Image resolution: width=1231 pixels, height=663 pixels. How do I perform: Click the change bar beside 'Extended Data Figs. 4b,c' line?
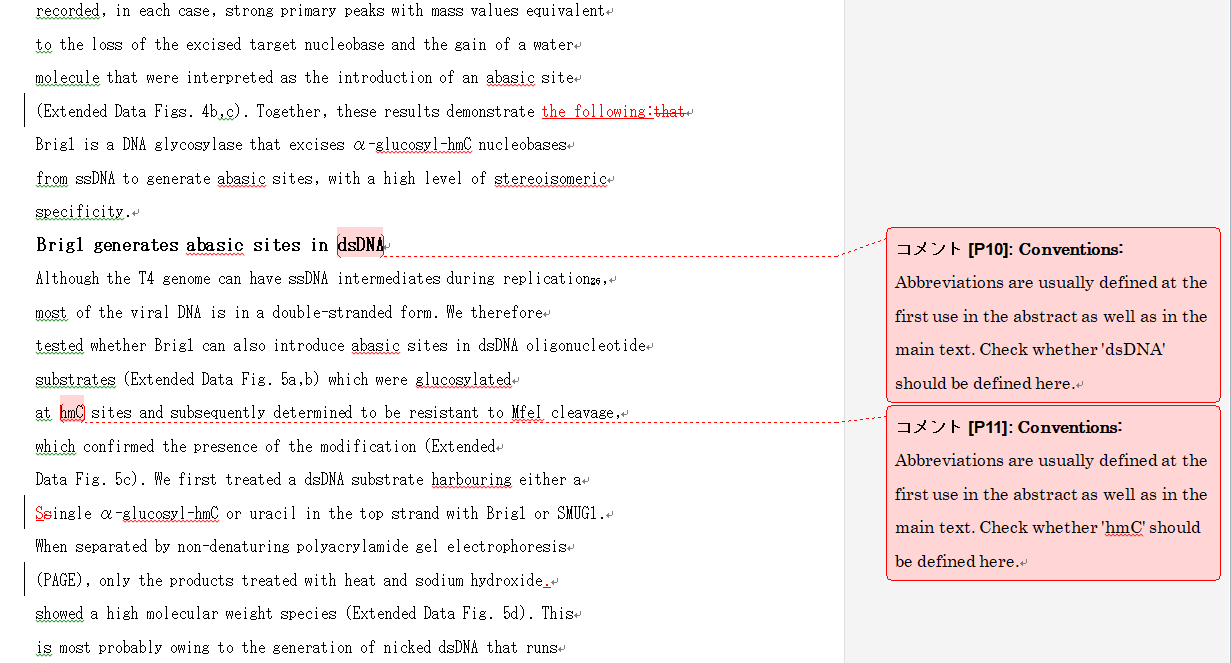point(25,111)
